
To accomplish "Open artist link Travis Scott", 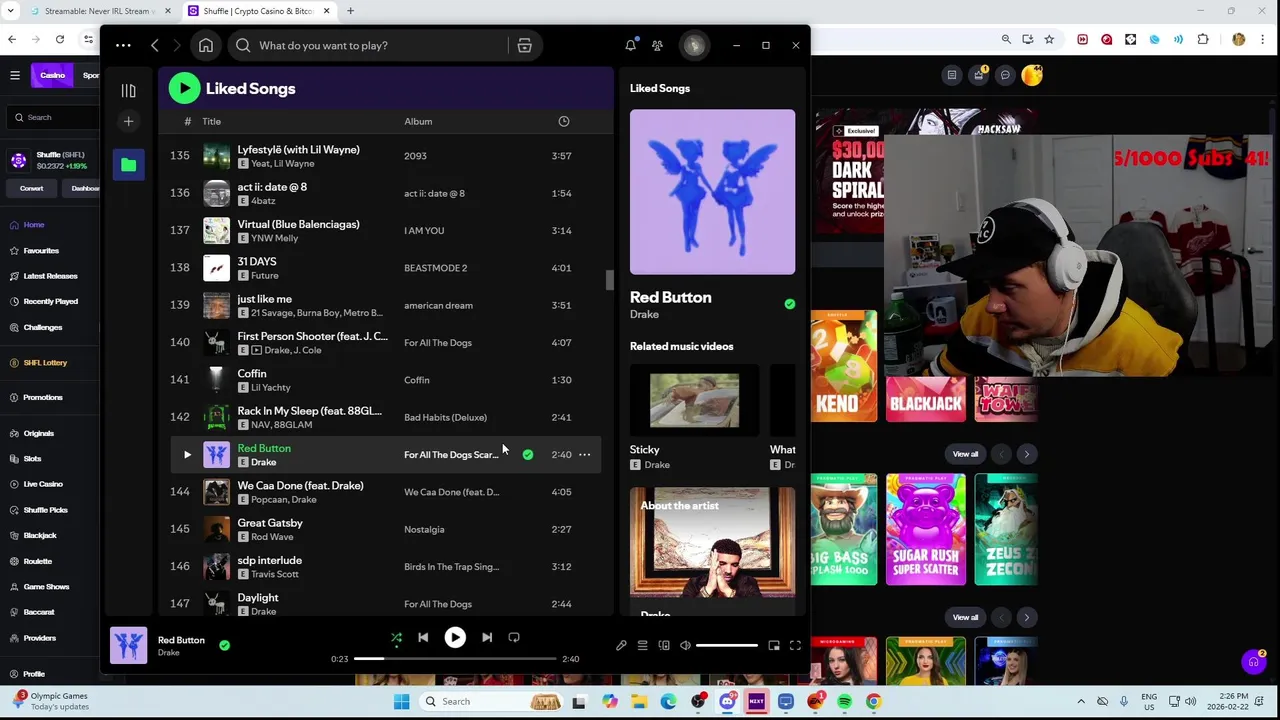I will [275, 574].
